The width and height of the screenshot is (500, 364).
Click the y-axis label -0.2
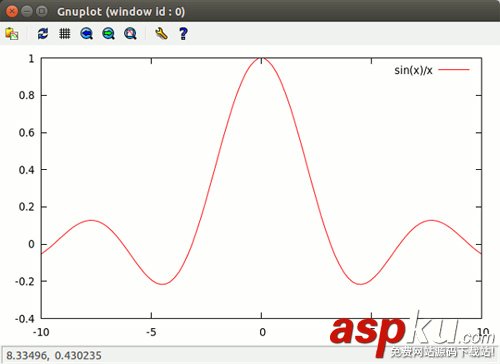[25, 282]
